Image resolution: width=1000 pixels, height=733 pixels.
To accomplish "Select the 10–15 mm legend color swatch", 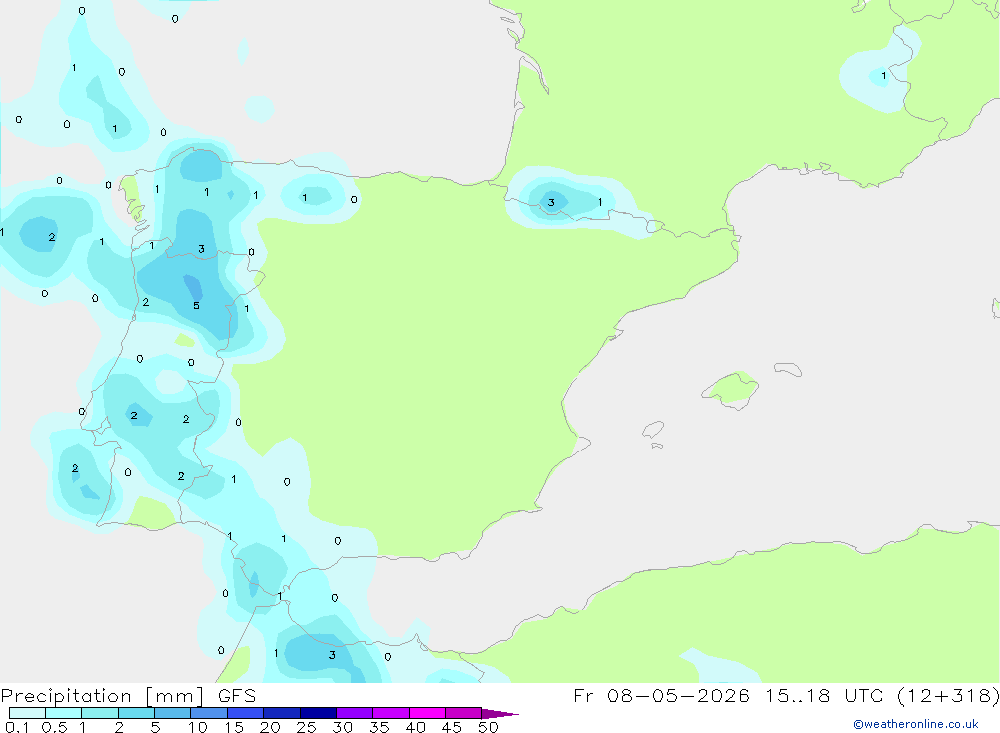I will coord(209,713).
